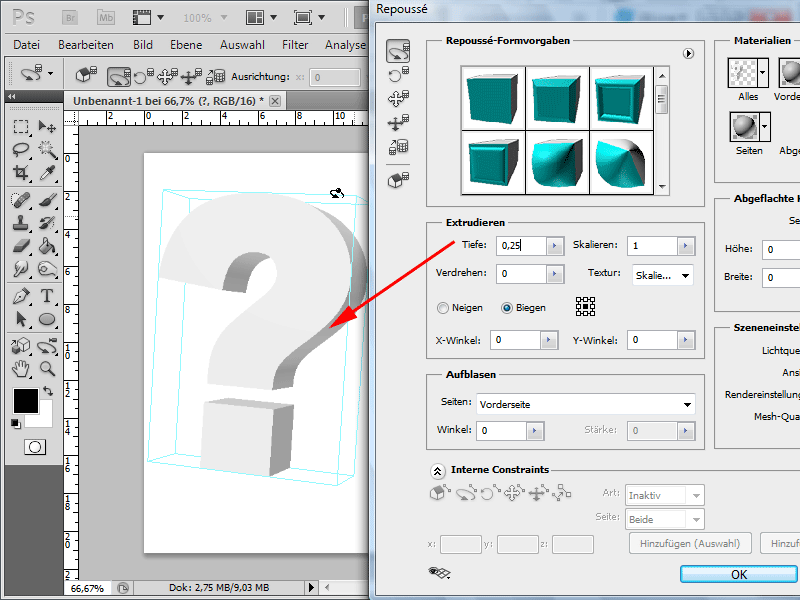Screen dimensions: 800x600
Task: Select the 3D Object Rotate tool in toolbox
Action: coord(21,346)
